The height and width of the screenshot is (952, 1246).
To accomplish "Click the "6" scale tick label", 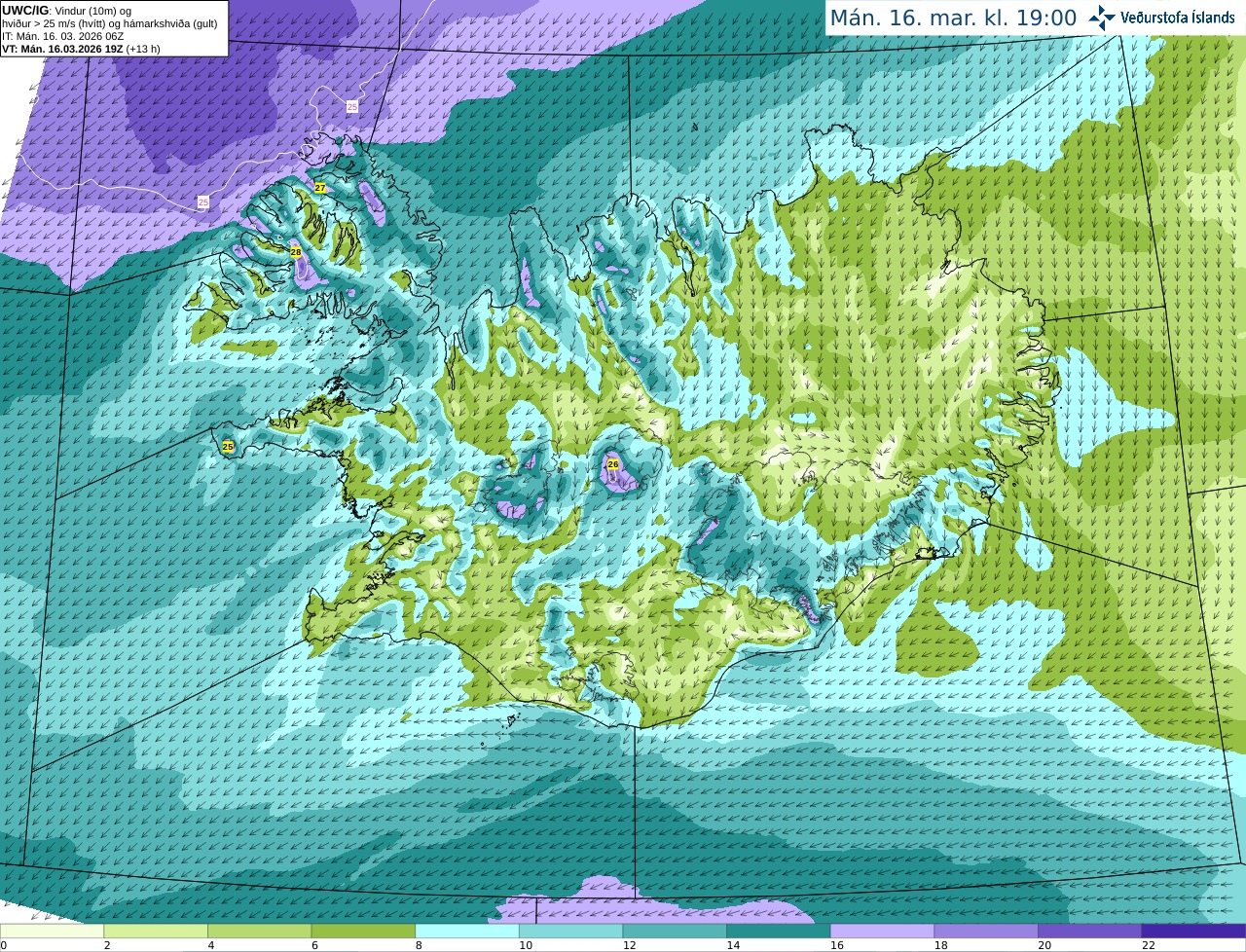I will point(314,945).
